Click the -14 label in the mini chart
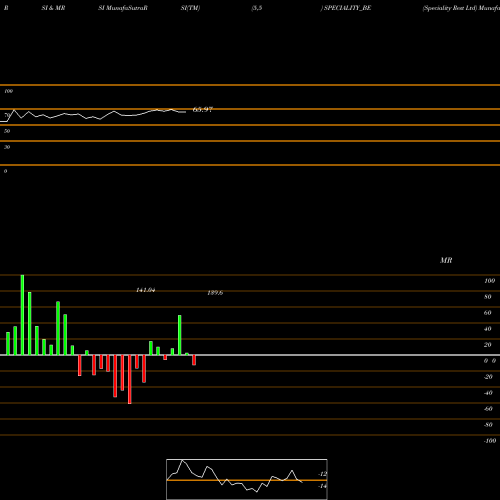The width and height of the screenshot is (500, 500). (323, 486)
